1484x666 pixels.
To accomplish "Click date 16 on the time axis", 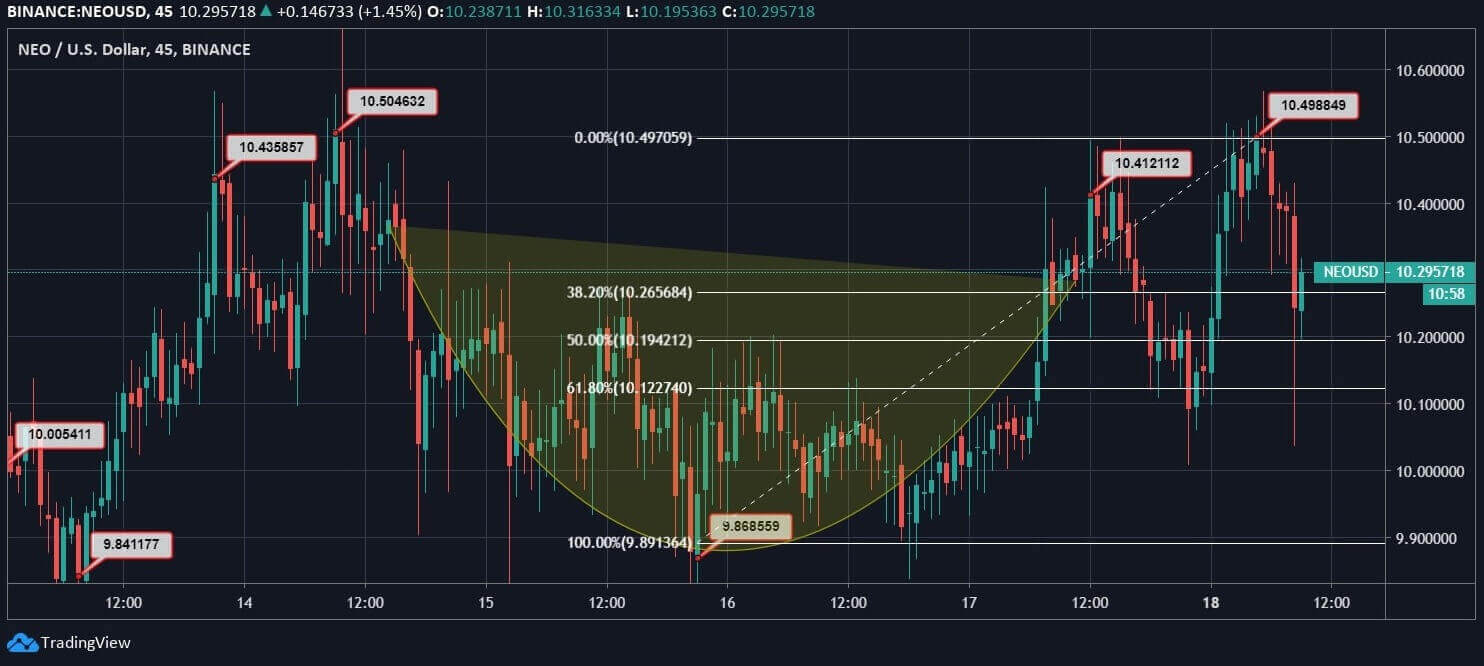I will 727,603.
